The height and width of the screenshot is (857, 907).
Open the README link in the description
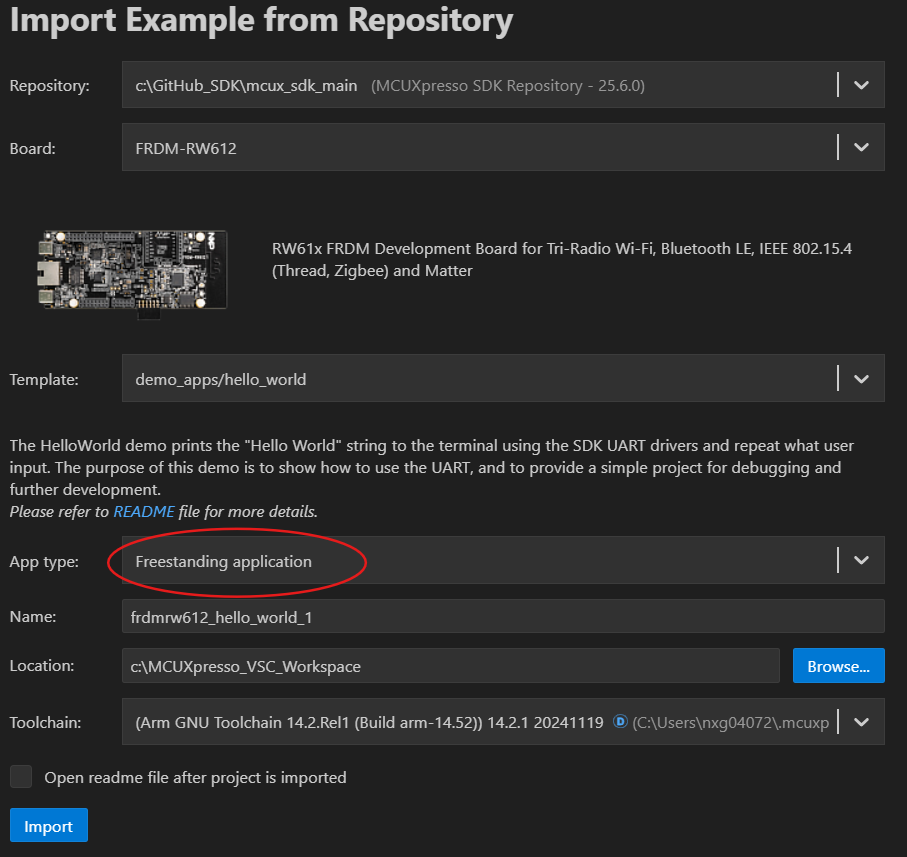pos(144,512)
